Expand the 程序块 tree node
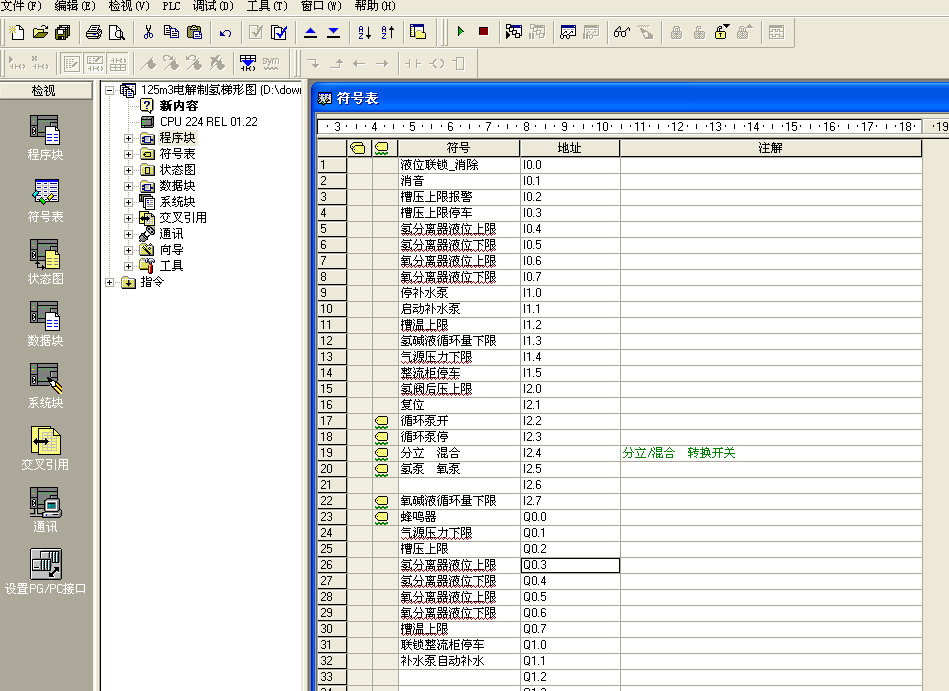 click(128, 138)
